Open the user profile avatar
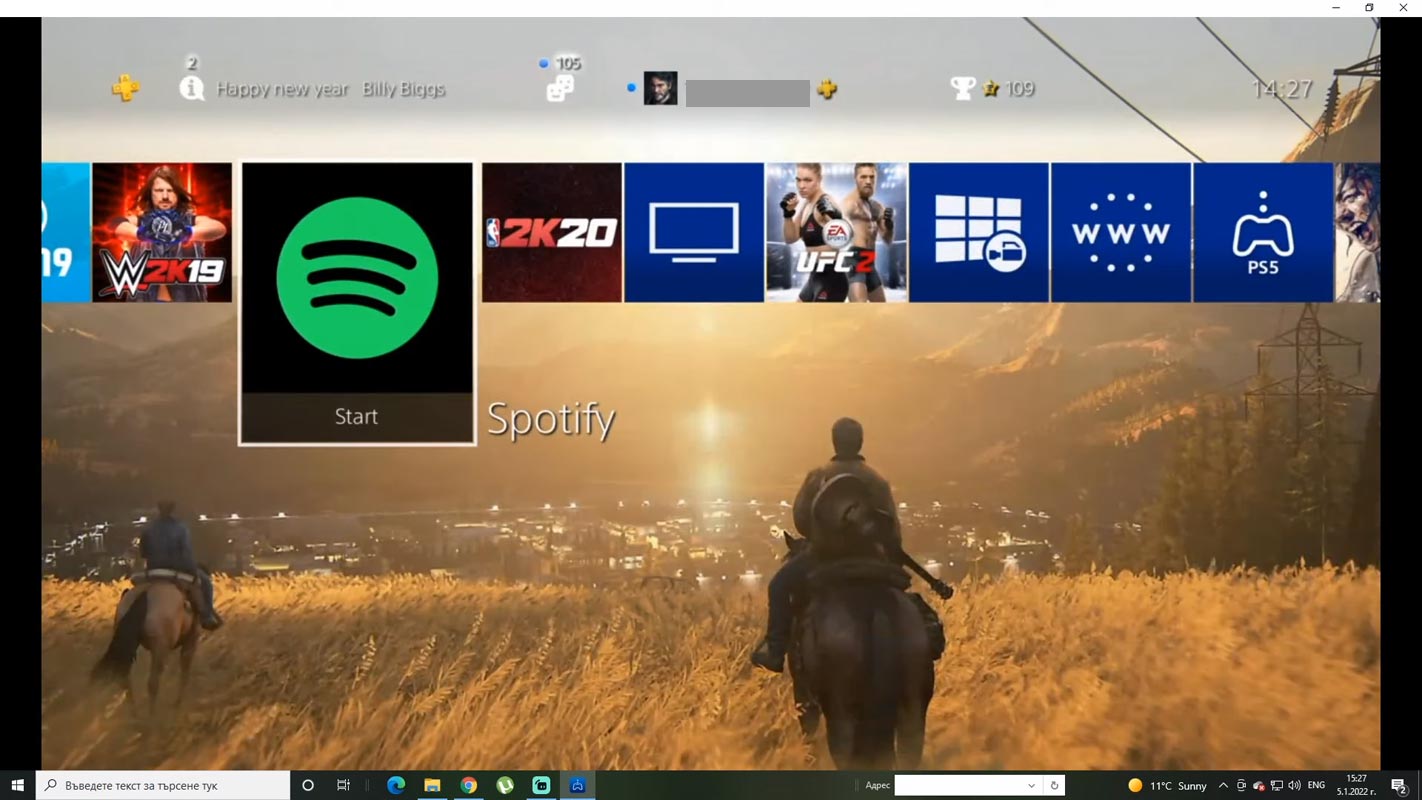This screenshot has width=1422, height=800. coord(660,88)
